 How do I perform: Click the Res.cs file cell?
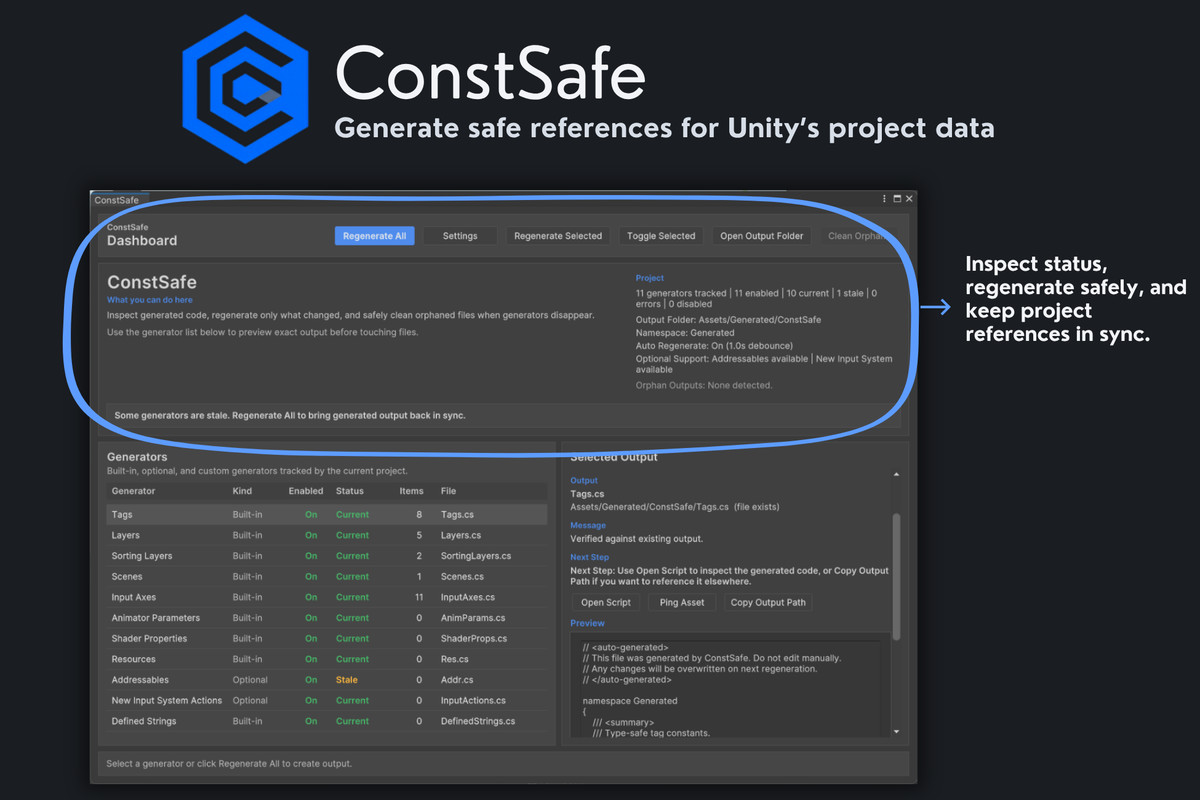tap(455, 659)
